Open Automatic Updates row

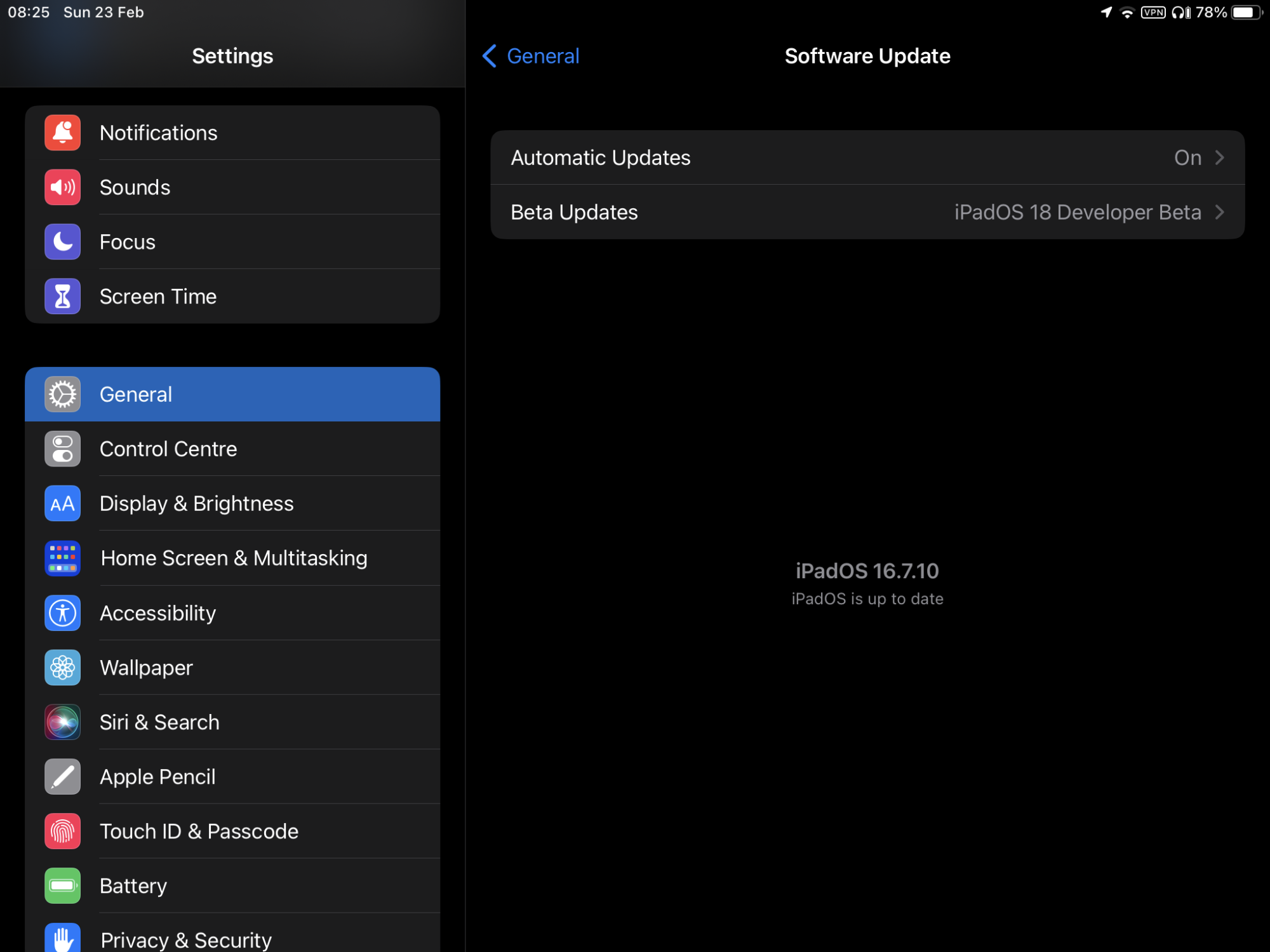point(867,157)
